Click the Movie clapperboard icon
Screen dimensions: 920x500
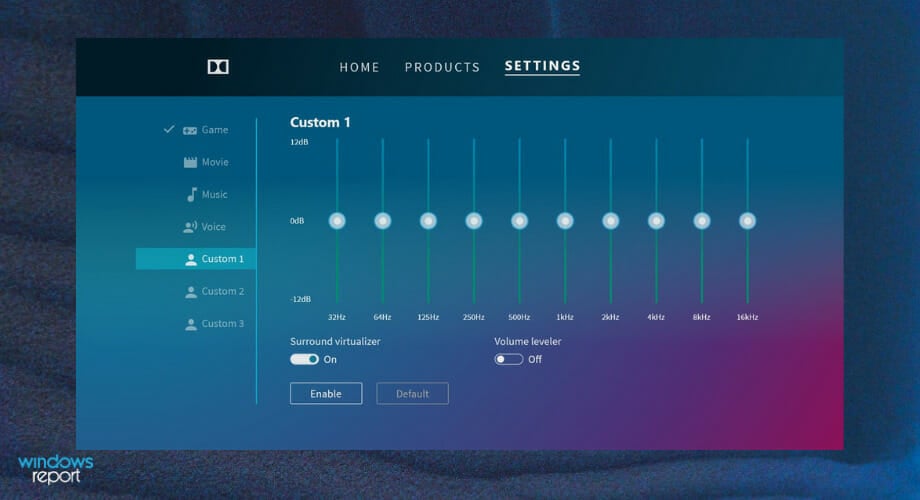[x=190, y=163]
